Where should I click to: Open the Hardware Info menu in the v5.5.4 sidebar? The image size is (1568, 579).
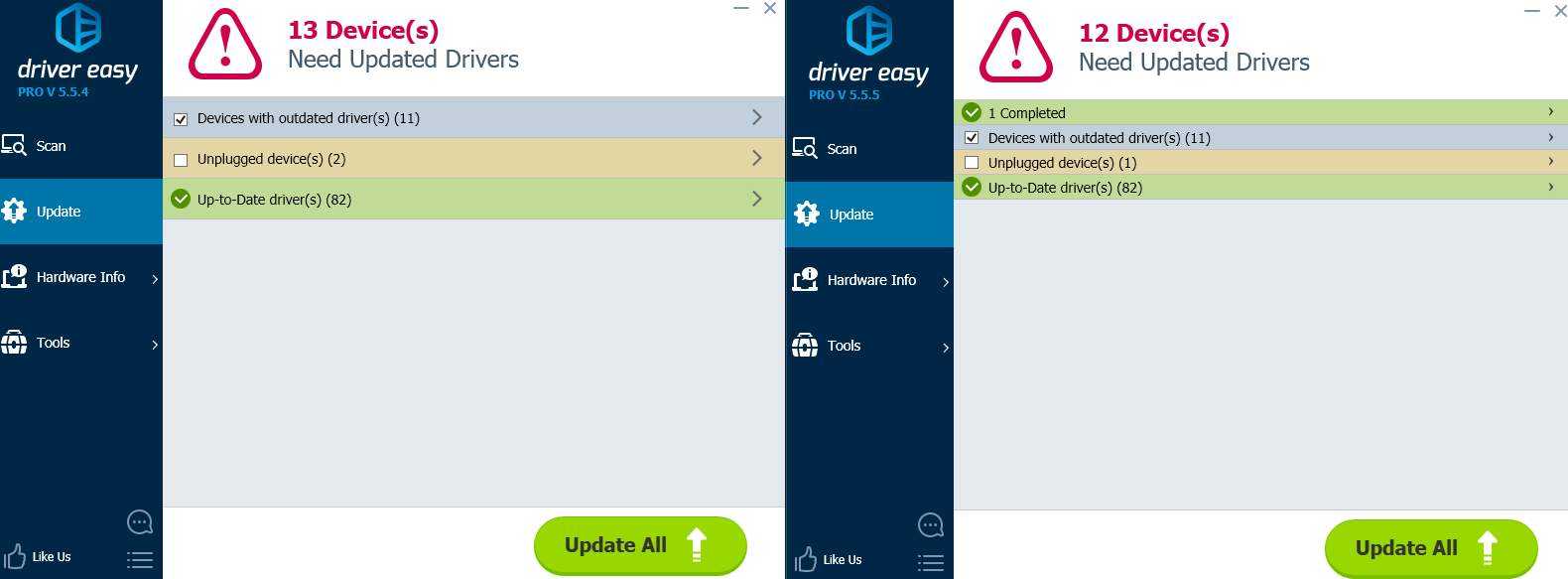(x=81, y=277)
